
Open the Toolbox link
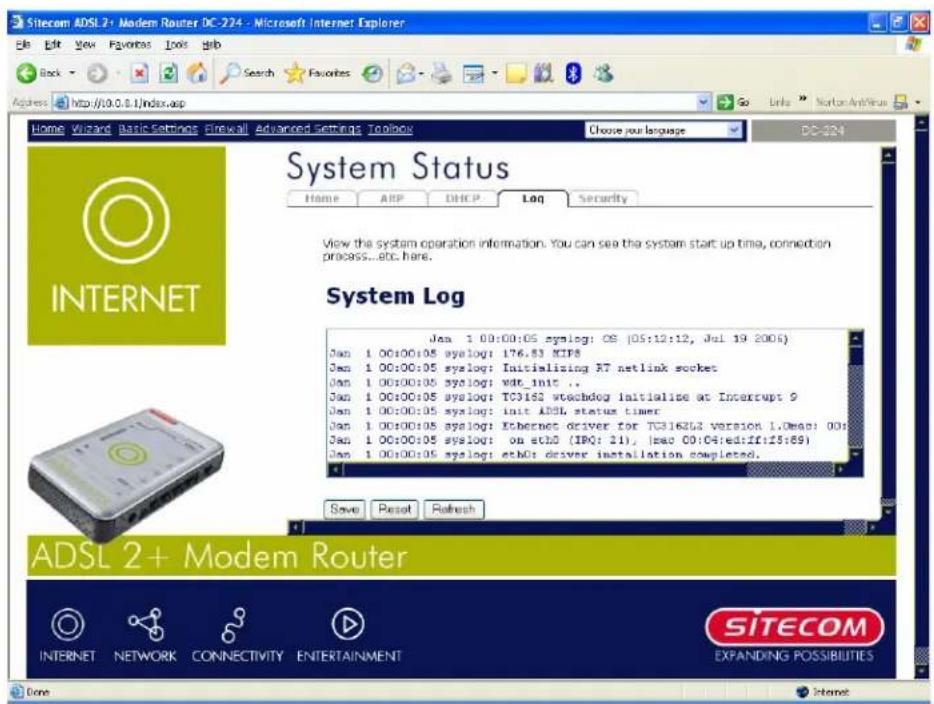point(390,129)
